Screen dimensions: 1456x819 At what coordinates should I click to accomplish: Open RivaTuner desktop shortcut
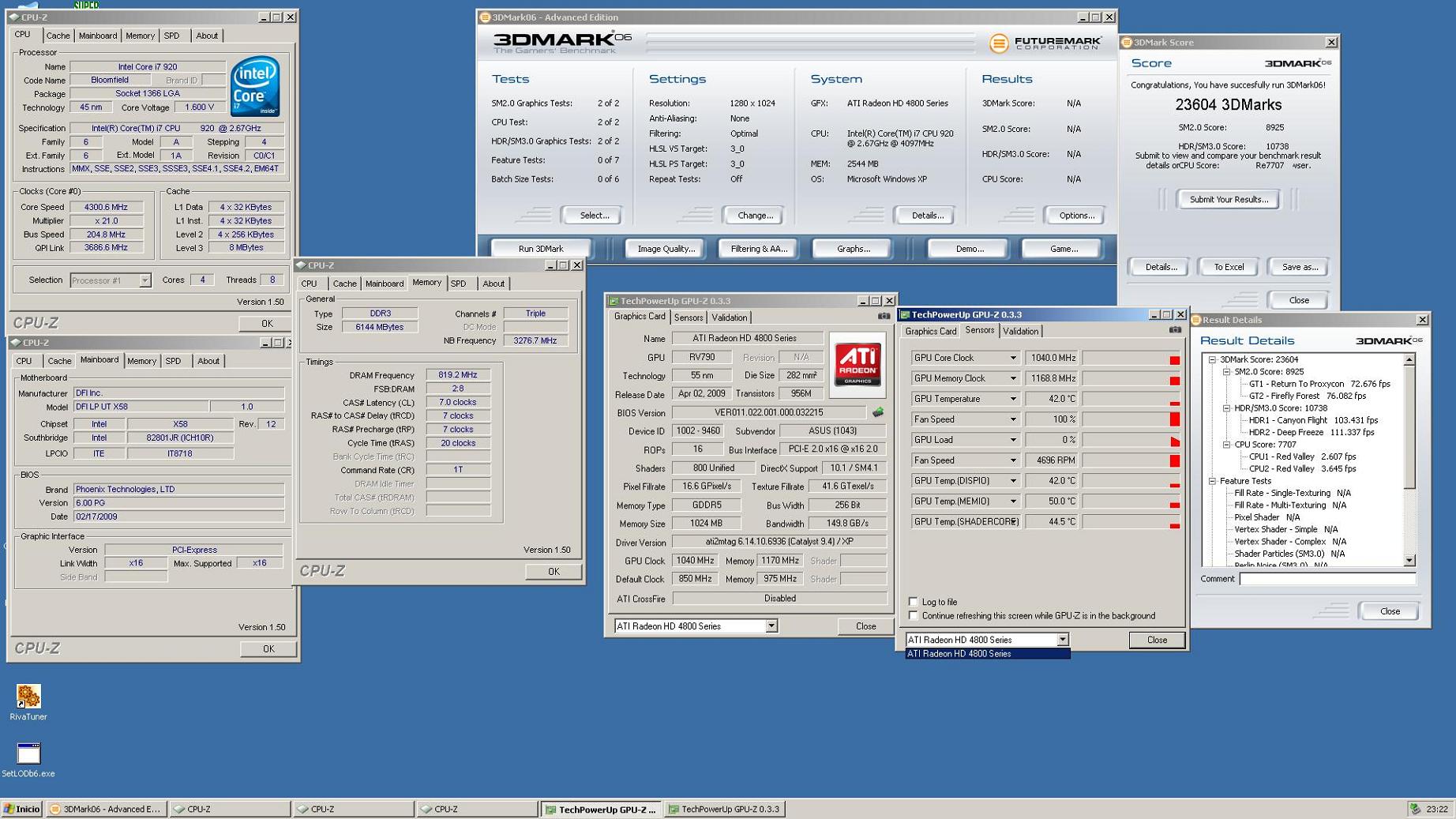[x=28, y=702]
